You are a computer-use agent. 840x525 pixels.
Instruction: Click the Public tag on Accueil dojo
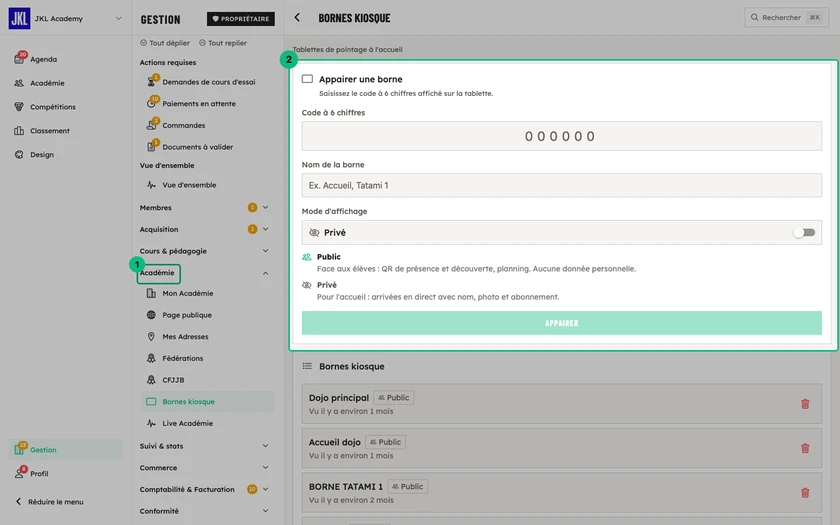click(x=385, y=442)
